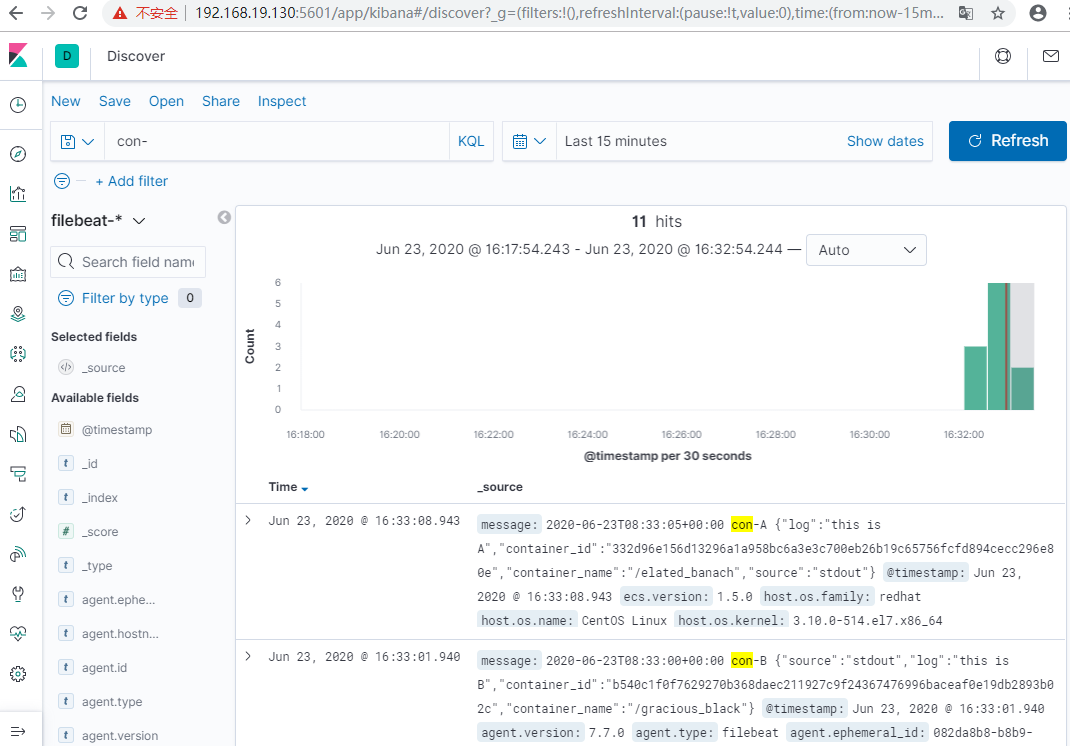This screenshot has width=1070, height=746.
Task: Click the Inspect menu item
Action: 281,101
